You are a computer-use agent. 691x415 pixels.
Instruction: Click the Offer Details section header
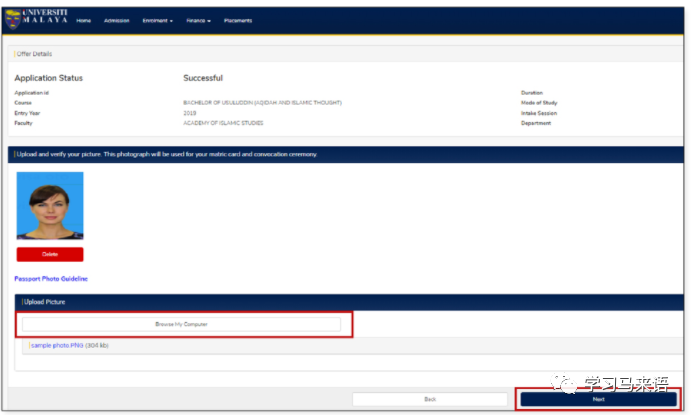point(35,53)
